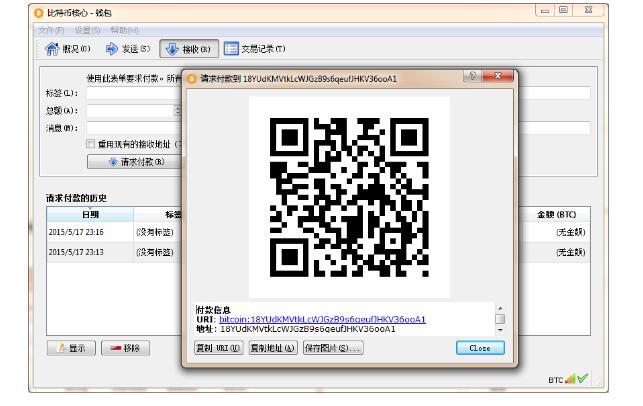Viewport: 643px width, 406px height.
Task: Click the network connection bars status icon
Action: pos(570,379)
